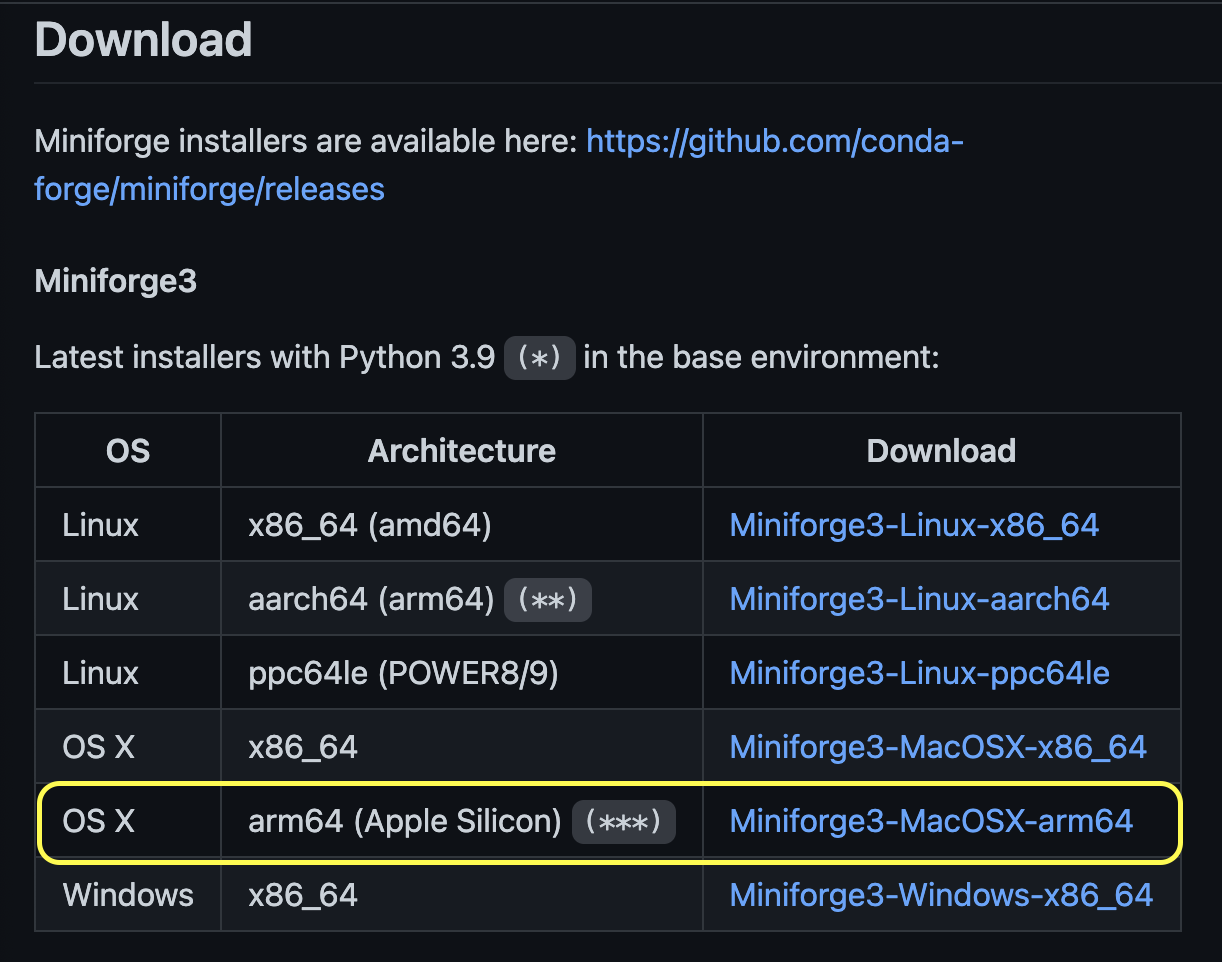Select the arm64 (Apple Silicon) cell text
This screenshot has height=962, width=1222.
(405, 821)
